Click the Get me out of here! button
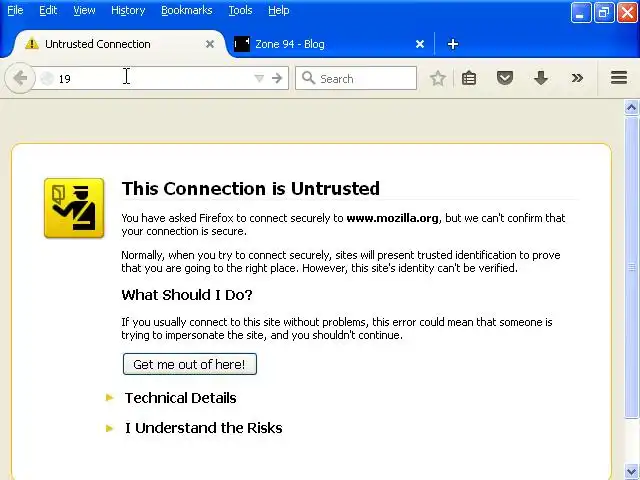 (x=190, y=364)
